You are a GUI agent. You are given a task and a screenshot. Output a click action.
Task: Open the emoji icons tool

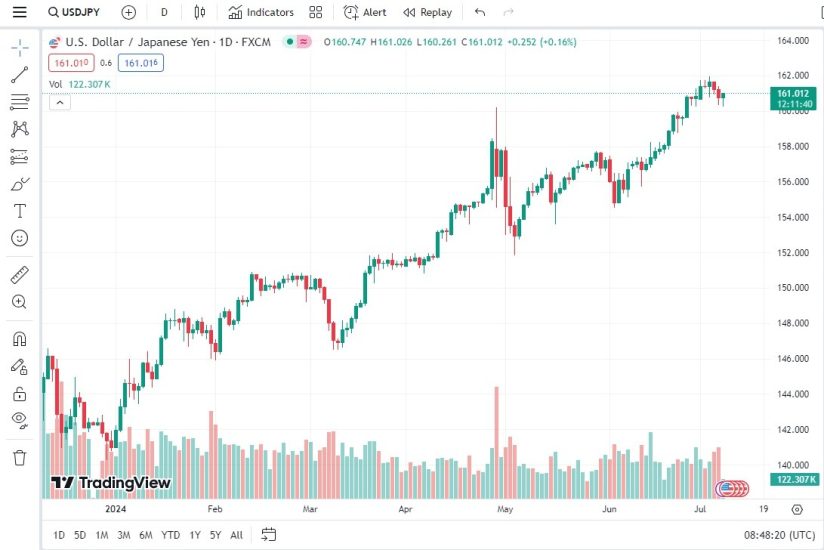pos(19,238)
